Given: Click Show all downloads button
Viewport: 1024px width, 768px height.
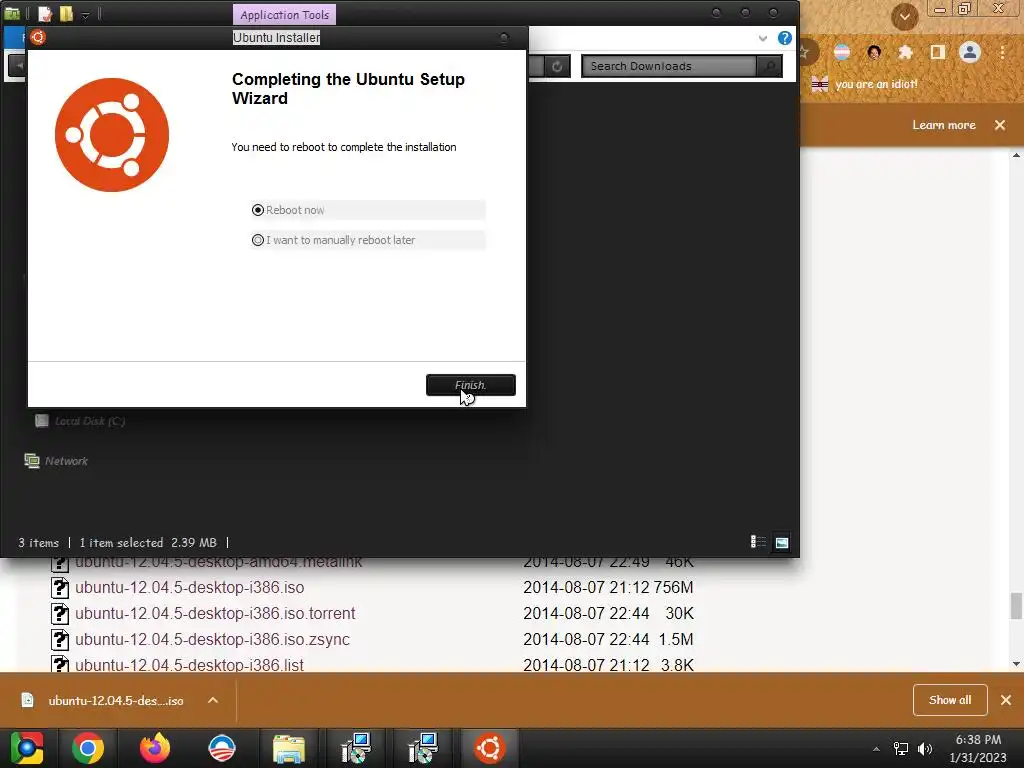Looking at the screenshot, I should (x=950, y=700).
